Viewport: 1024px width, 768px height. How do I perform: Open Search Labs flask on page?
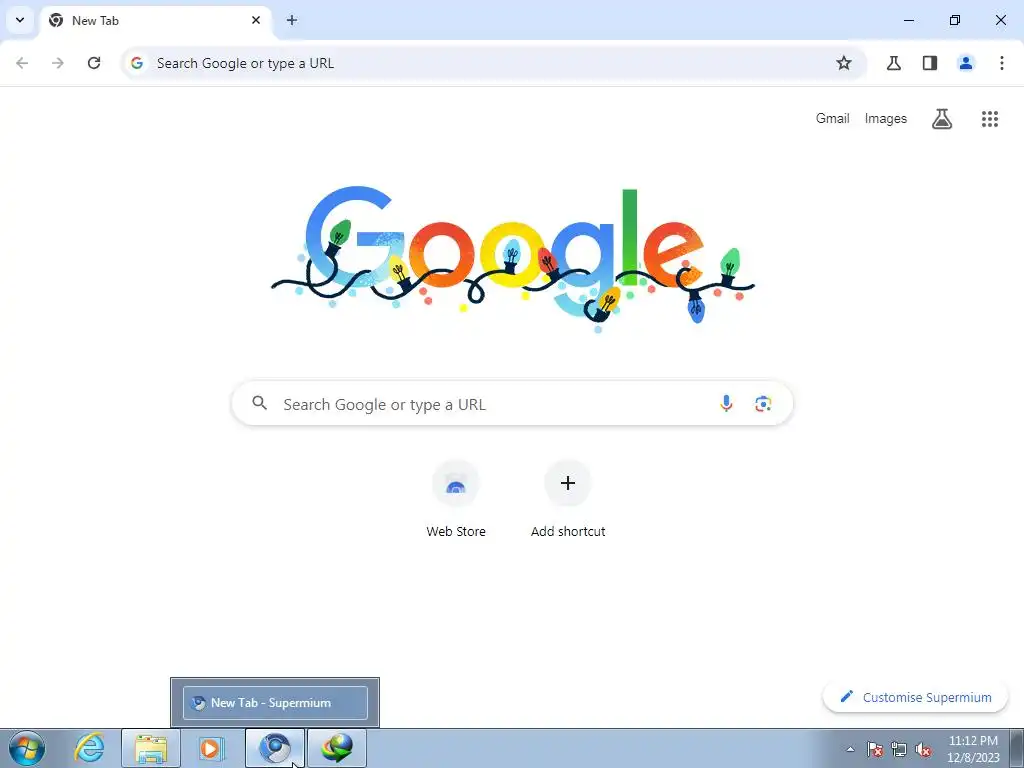pyautogui.click(x=942, y=118)
